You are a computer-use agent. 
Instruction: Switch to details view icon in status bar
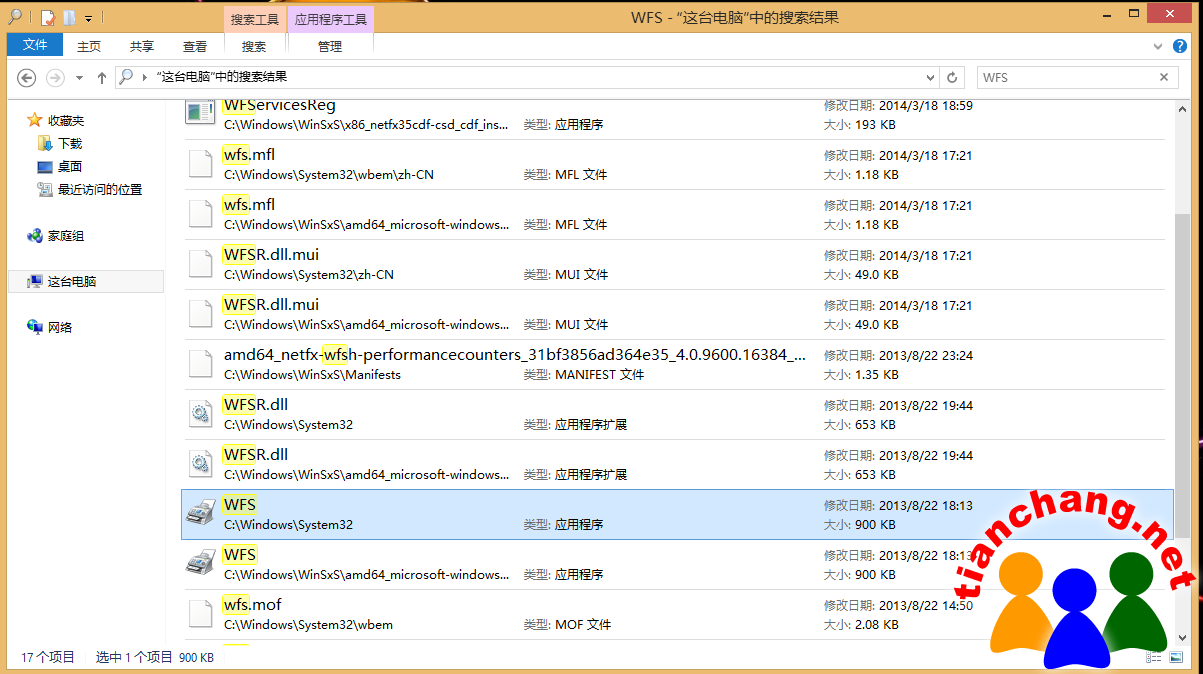coord(1155,657)
